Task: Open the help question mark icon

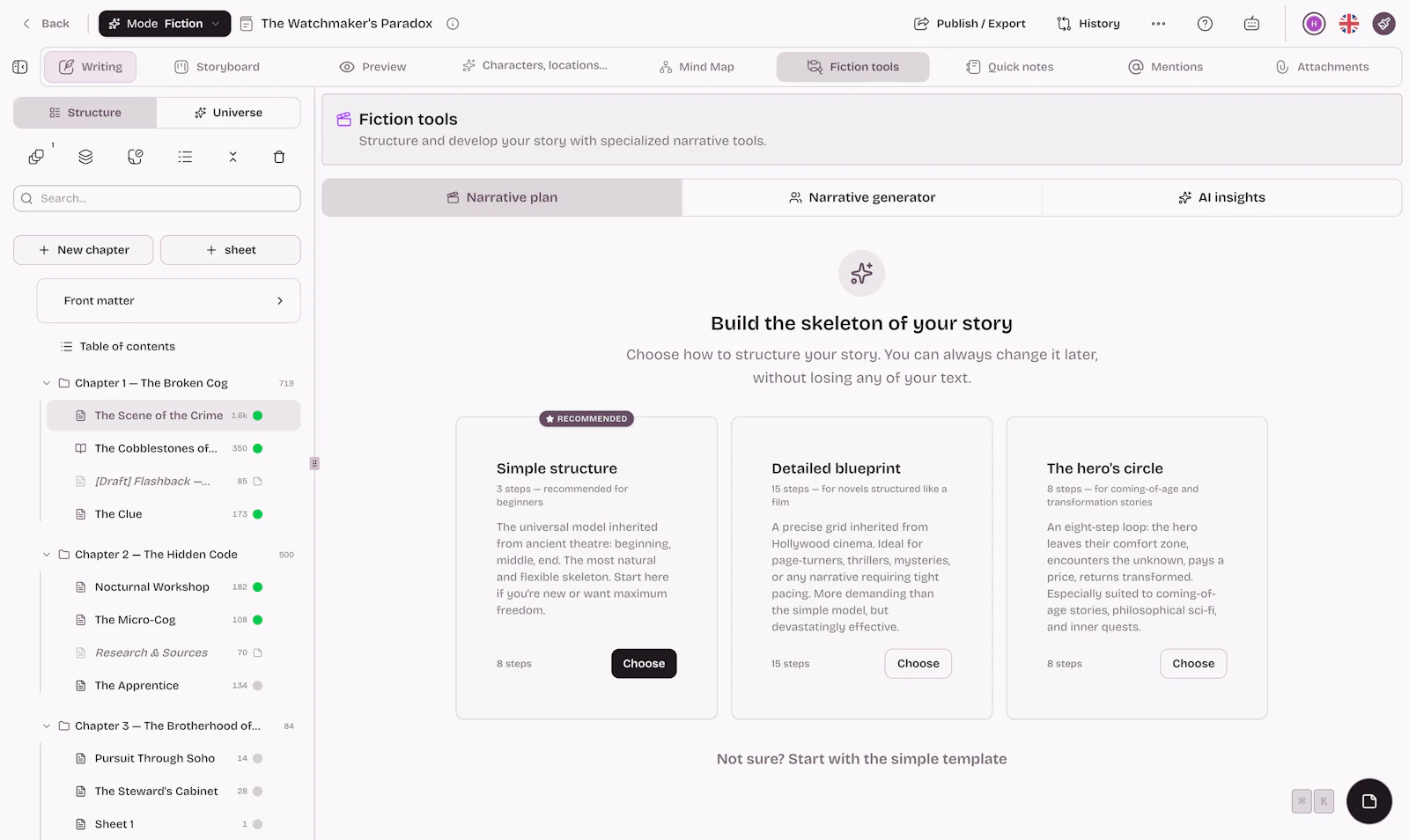Action: 1205,24
